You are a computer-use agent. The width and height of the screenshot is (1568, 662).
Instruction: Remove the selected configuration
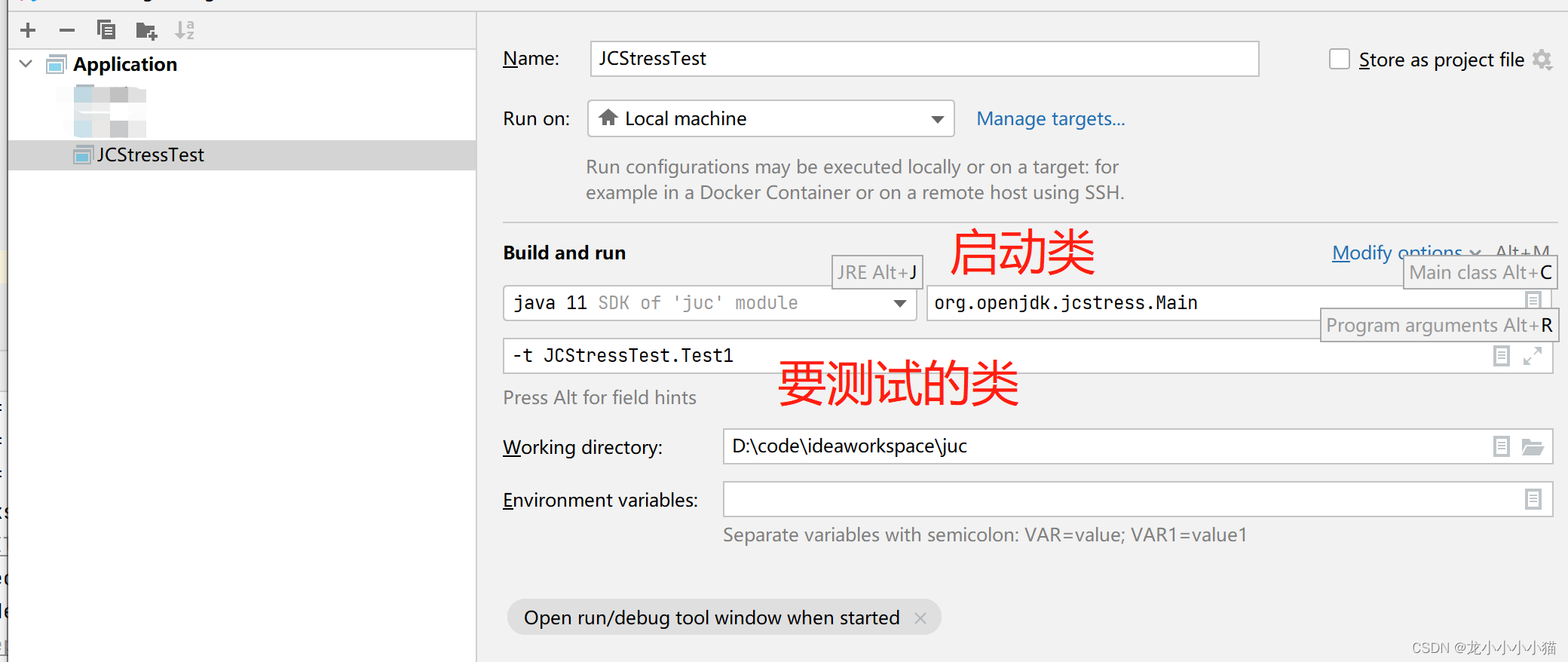coord(67,30)
